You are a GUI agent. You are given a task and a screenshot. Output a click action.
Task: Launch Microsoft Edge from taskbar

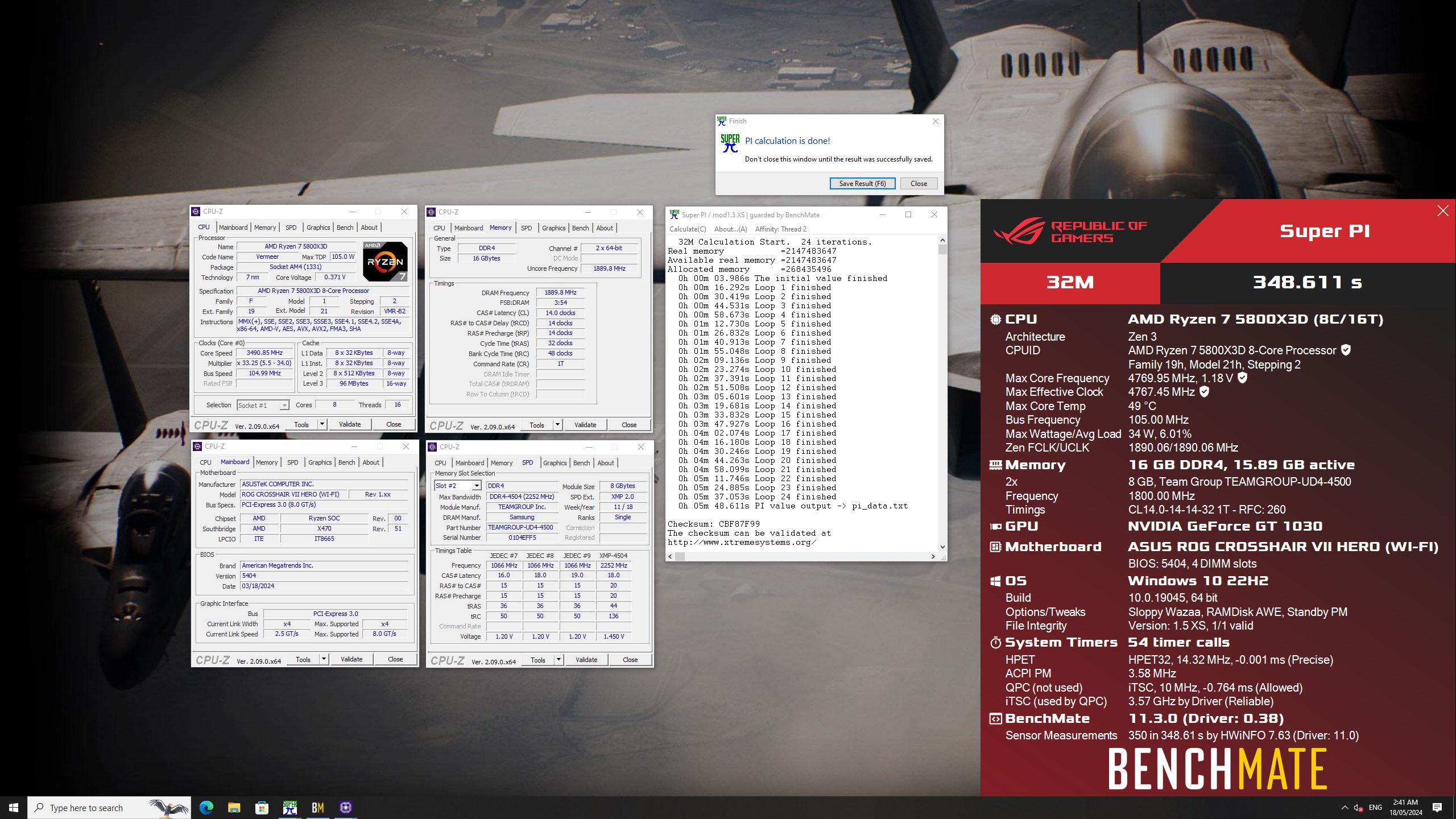tap(206, 808)
